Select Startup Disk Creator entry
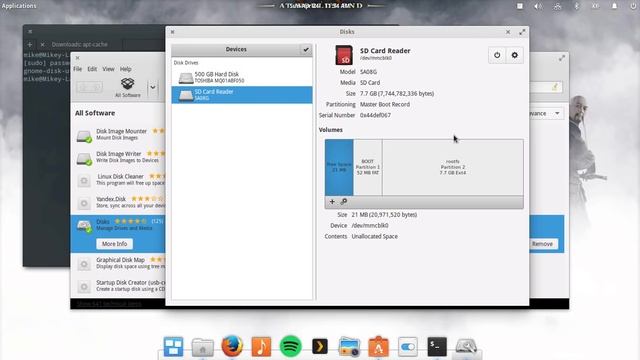The height and width of the screenshot is (360, 640). coord(118,286)
